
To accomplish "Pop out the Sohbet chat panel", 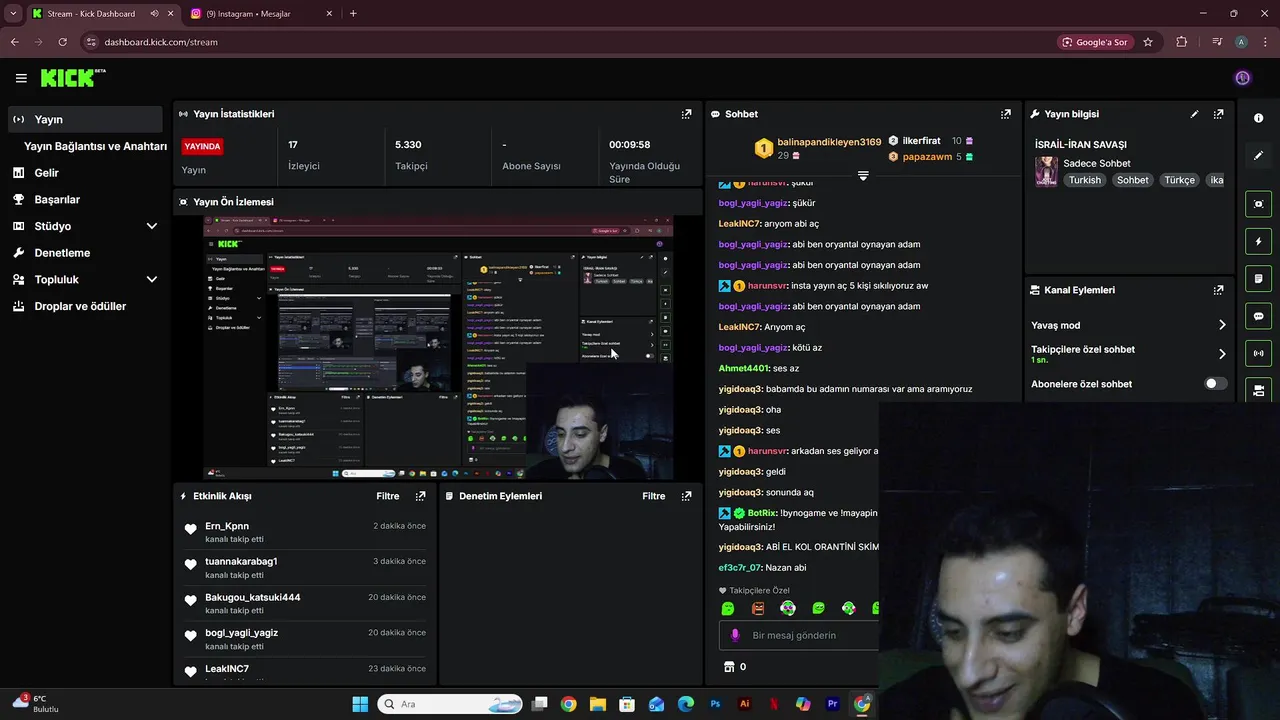I will [x=1006, y=114].
